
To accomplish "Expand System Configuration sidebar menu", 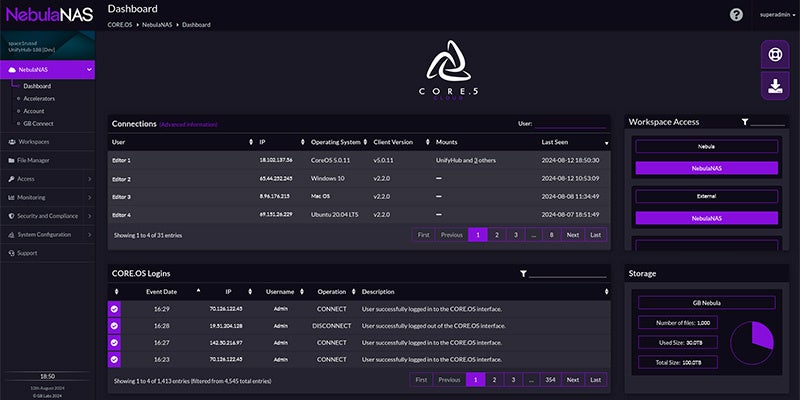I will tap(89, 235).
